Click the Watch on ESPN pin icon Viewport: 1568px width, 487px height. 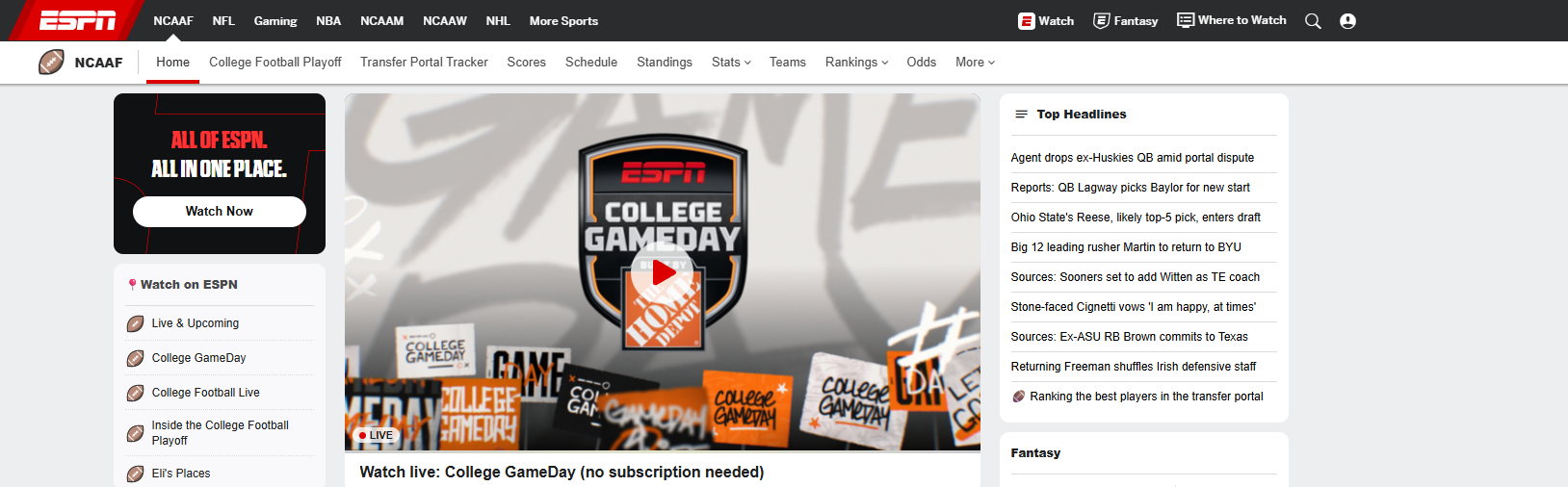pyautogui.click(x=132, y=285)
